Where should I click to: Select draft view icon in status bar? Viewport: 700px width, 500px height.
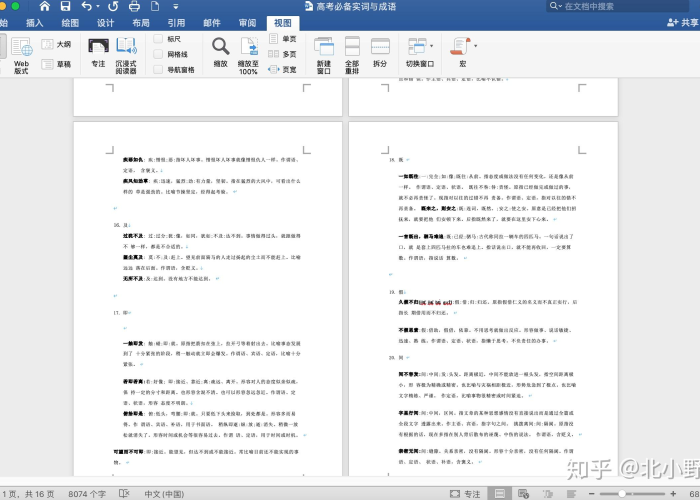(571, 494)
